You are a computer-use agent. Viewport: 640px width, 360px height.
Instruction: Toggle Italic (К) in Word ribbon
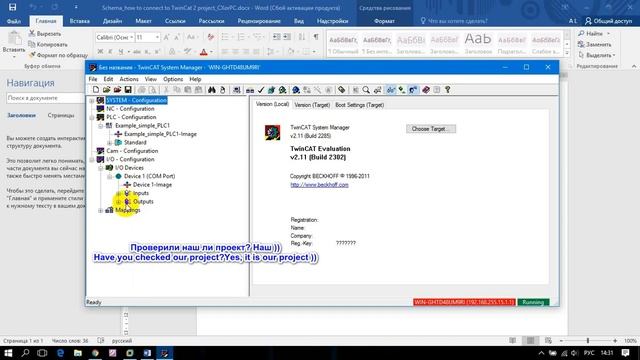(111, 52)
